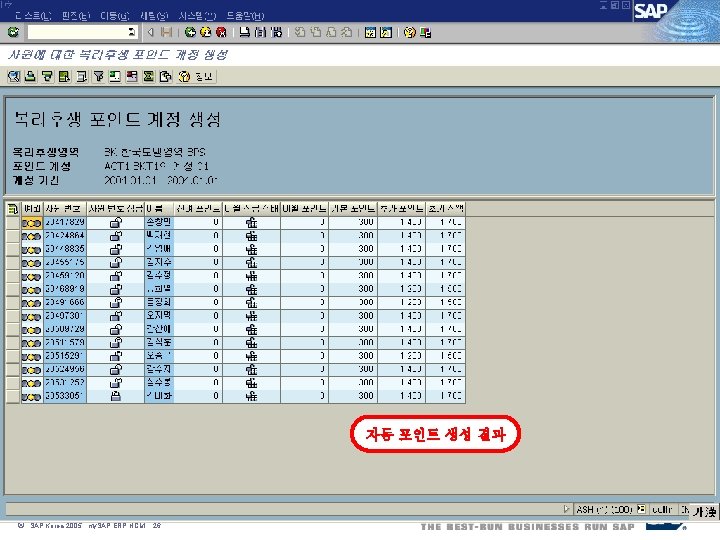Open the 시스템(Y) menu
The height and width of the screenshot is (540, 720).
coord(197,16)
